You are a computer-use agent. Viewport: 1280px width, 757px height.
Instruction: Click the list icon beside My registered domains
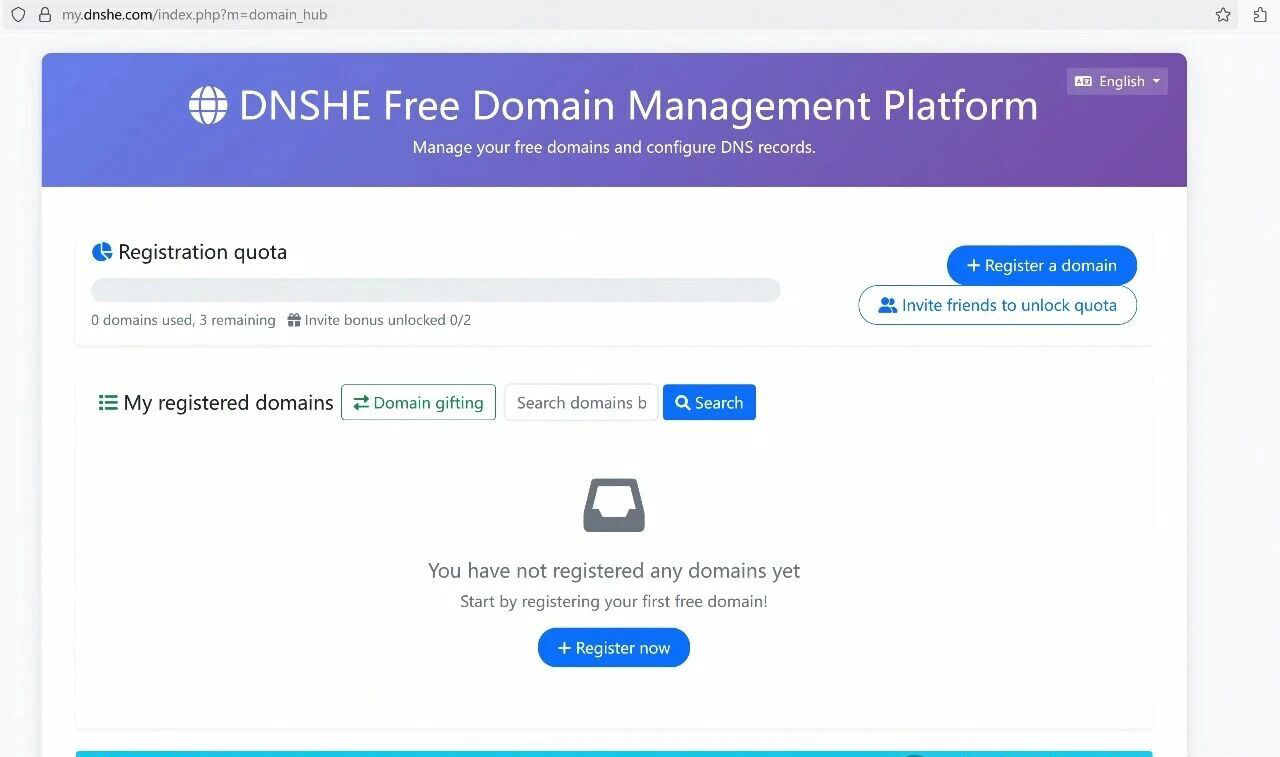click(x=108, y=403)
